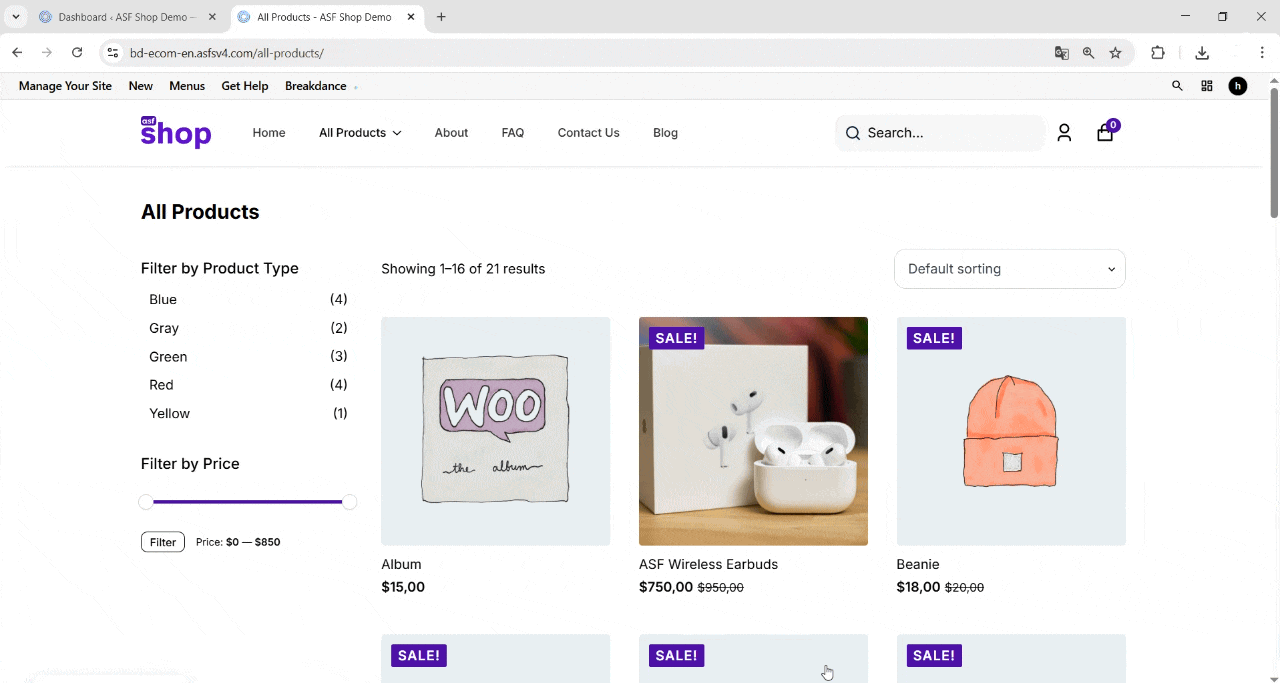Screen dimensions: 1280x683
Task: Filter products by Yellow
Action: [x=169, y=414]
